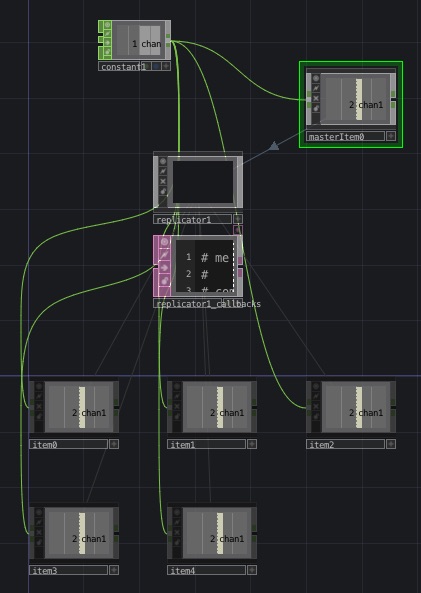This screenshot has width=421, height=593.
Task: Select the replicator1 node name label
Action: pyautogui.click(x=193, y=219)
